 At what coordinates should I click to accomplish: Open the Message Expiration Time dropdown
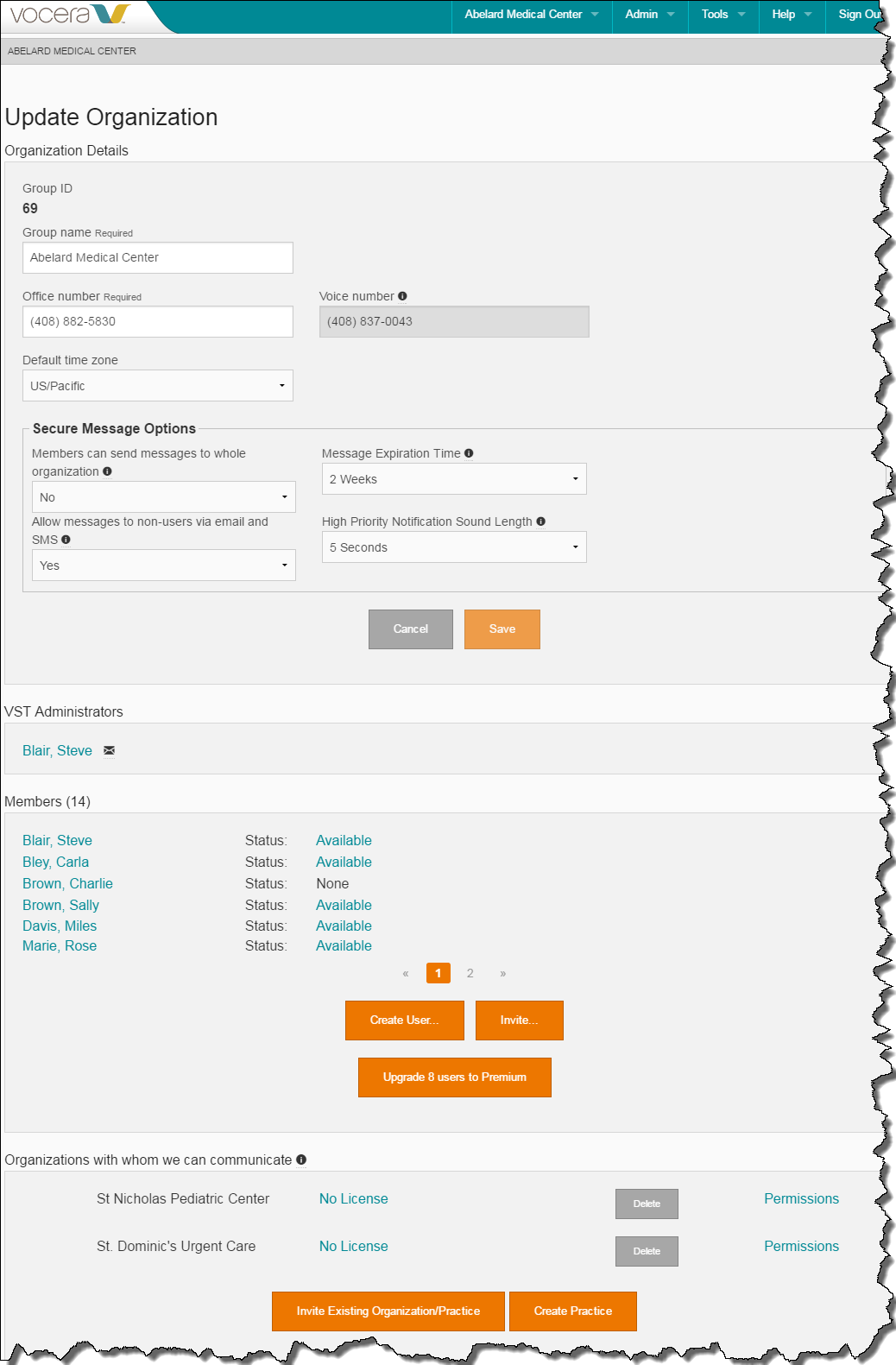[454, 479]
